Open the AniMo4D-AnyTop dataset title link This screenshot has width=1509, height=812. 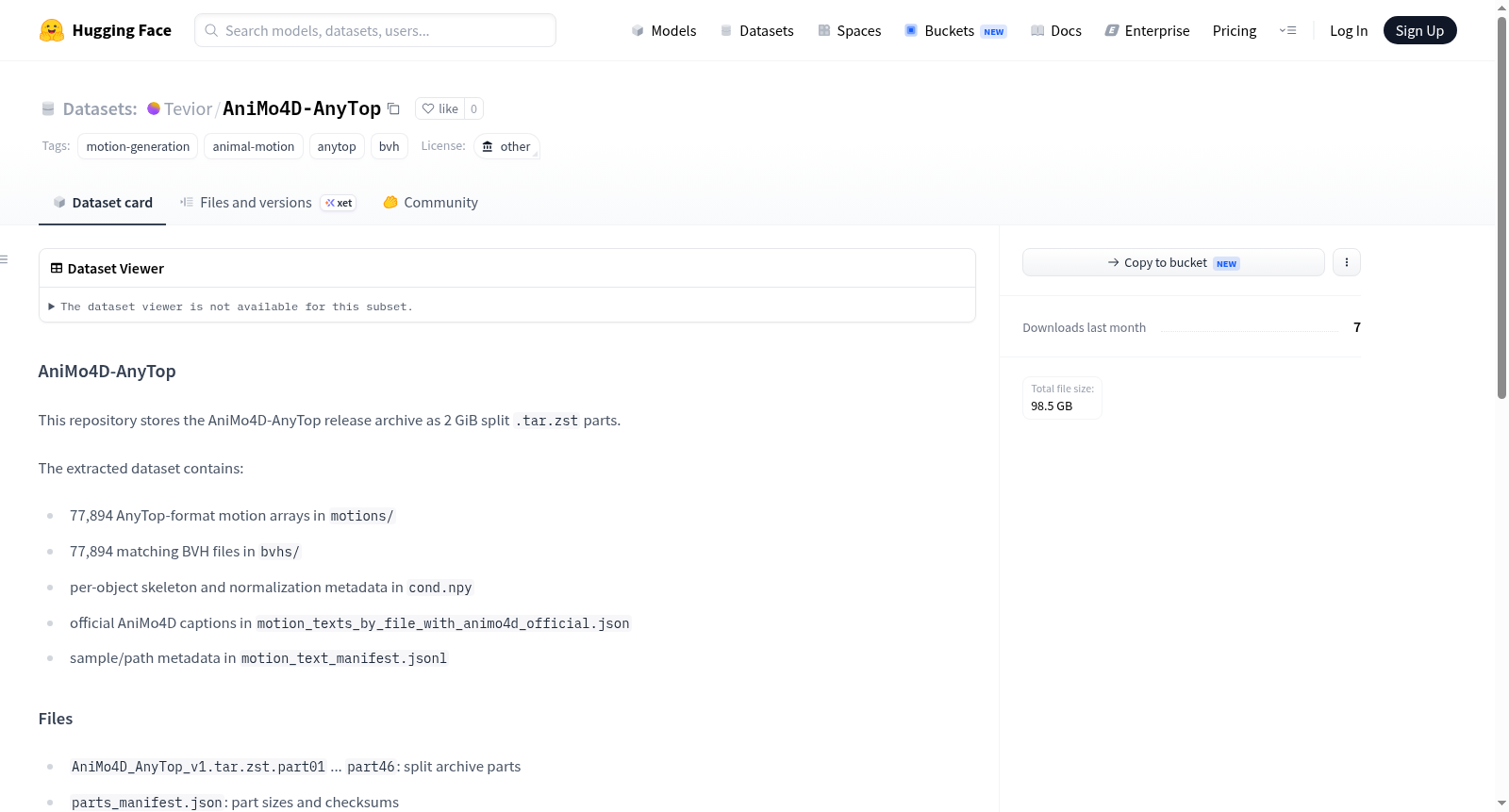click(302, 108)
